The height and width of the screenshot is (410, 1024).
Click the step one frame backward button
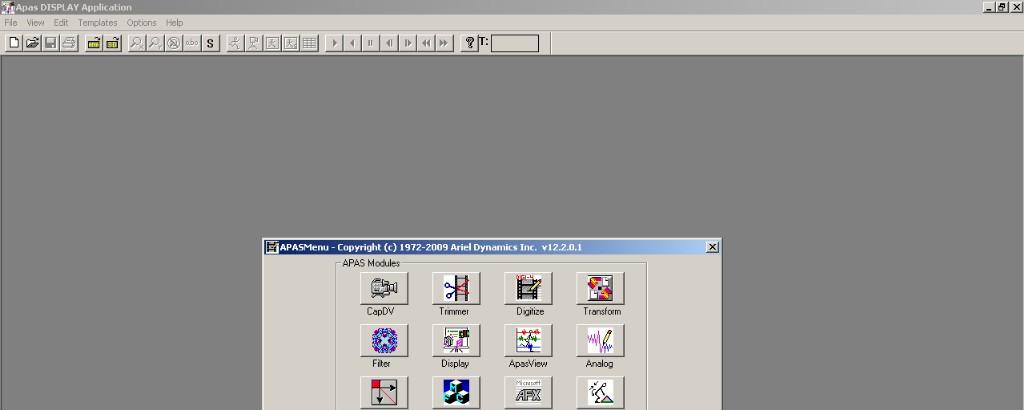(389, 43)
